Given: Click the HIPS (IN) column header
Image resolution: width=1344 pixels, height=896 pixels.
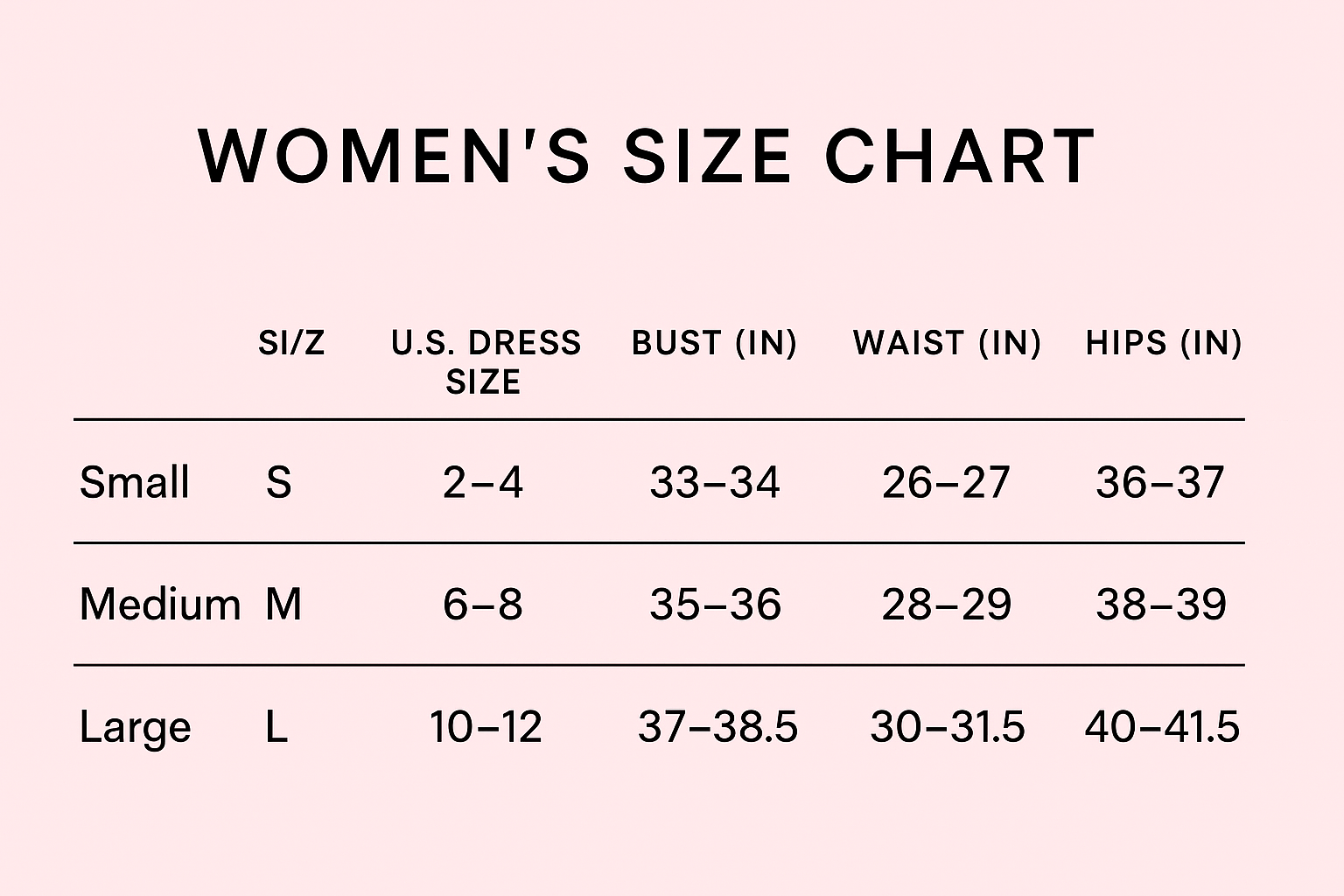Looking at the screenshot, I should (1163, 342).
